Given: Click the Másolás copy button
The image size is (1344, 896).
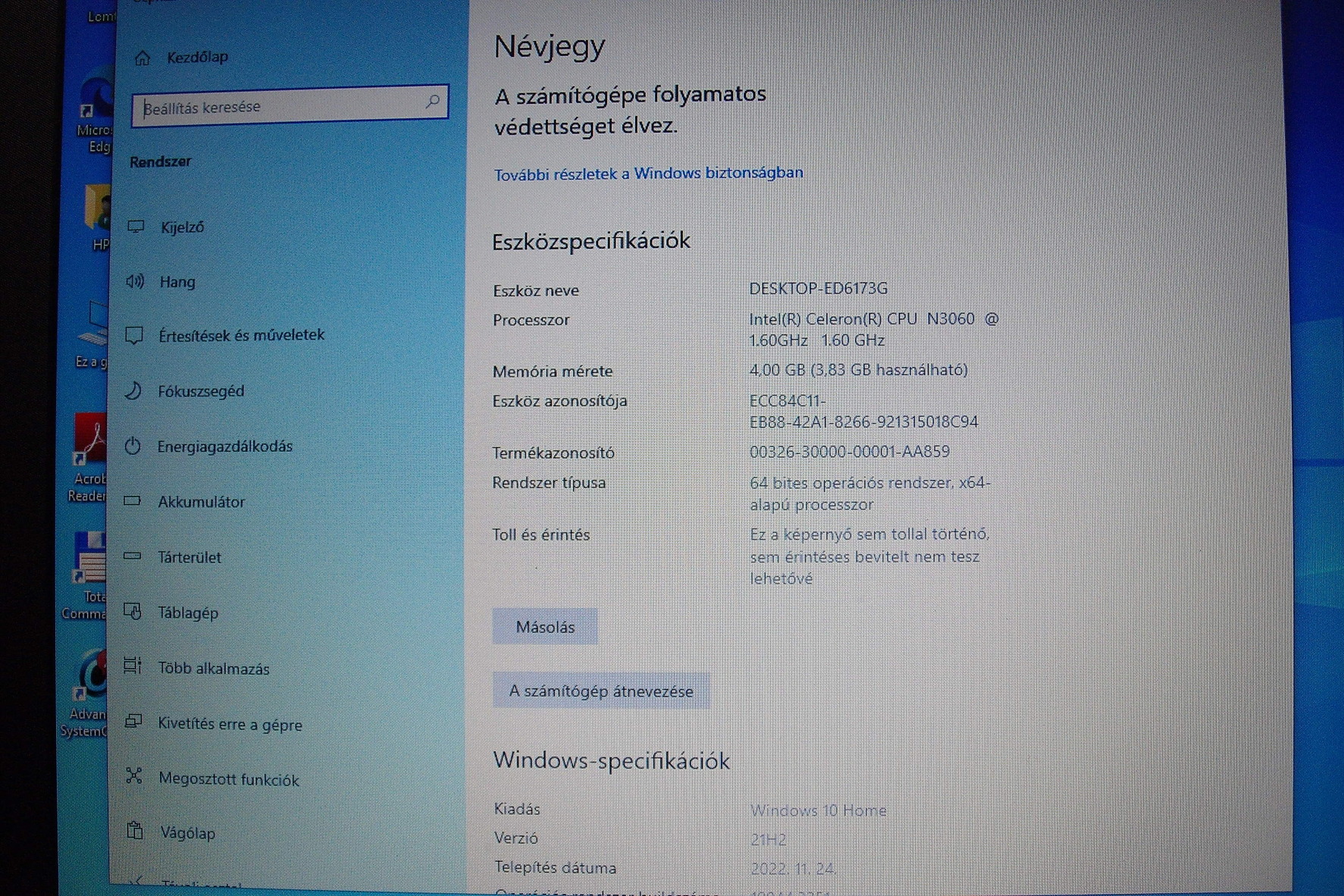Looking at the screenshot, I should click(545, 626).
